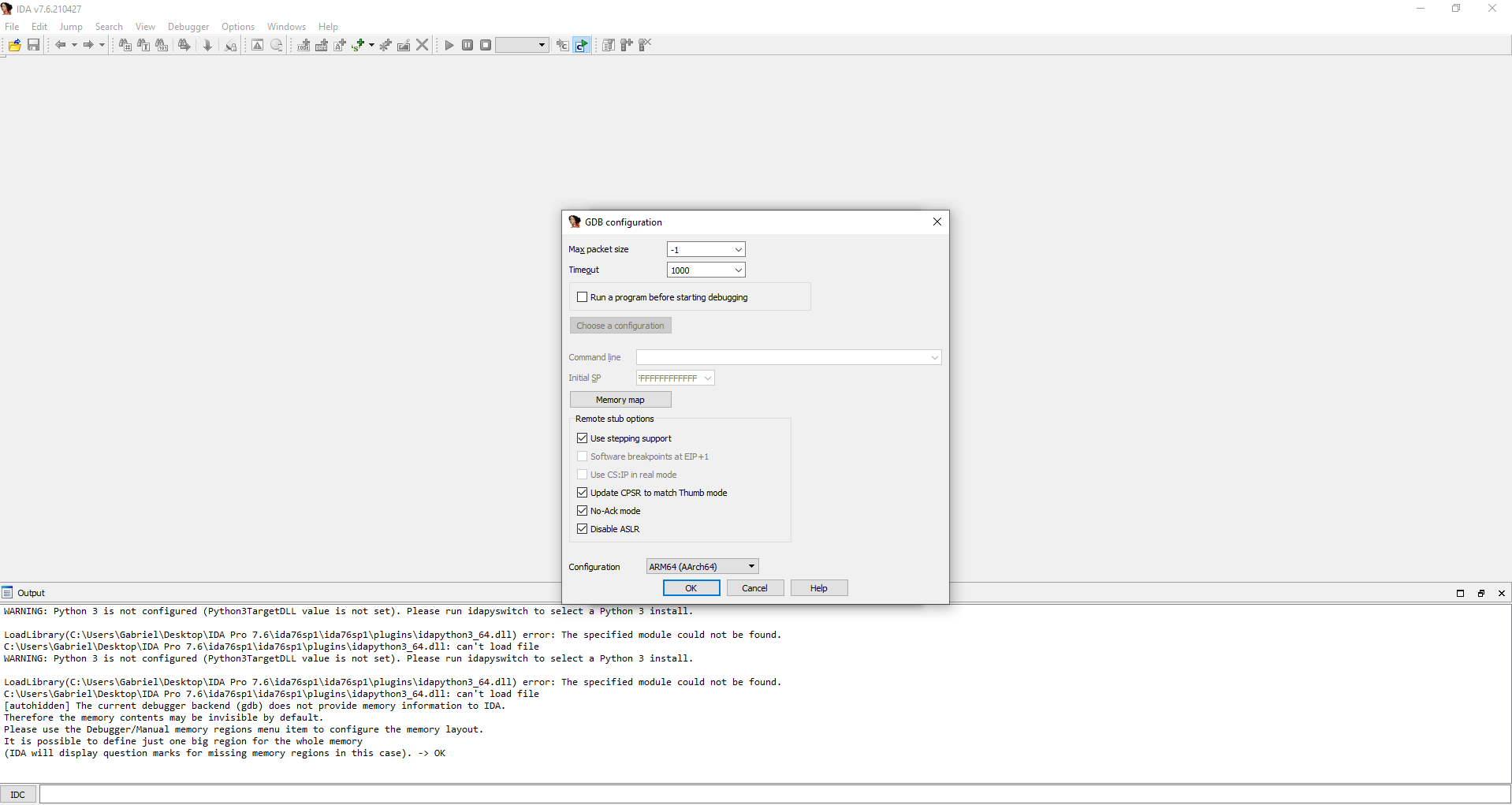The width and height of the screenshot is (1512, 805).
Task: Pause process with the pause icon
Action: pyautogui.click(x=467, y=45)
